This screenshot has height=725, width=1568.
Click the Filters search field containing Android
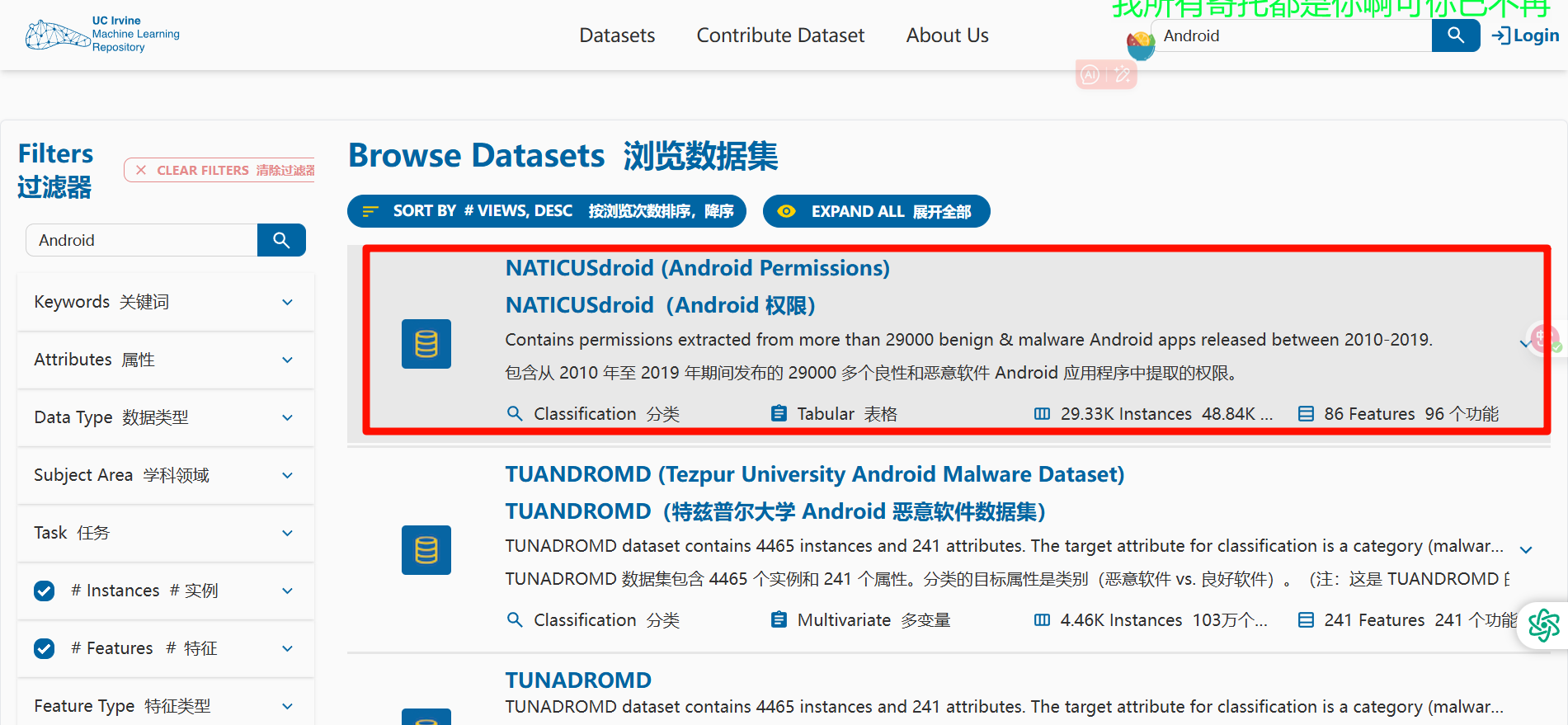(142, 240)
